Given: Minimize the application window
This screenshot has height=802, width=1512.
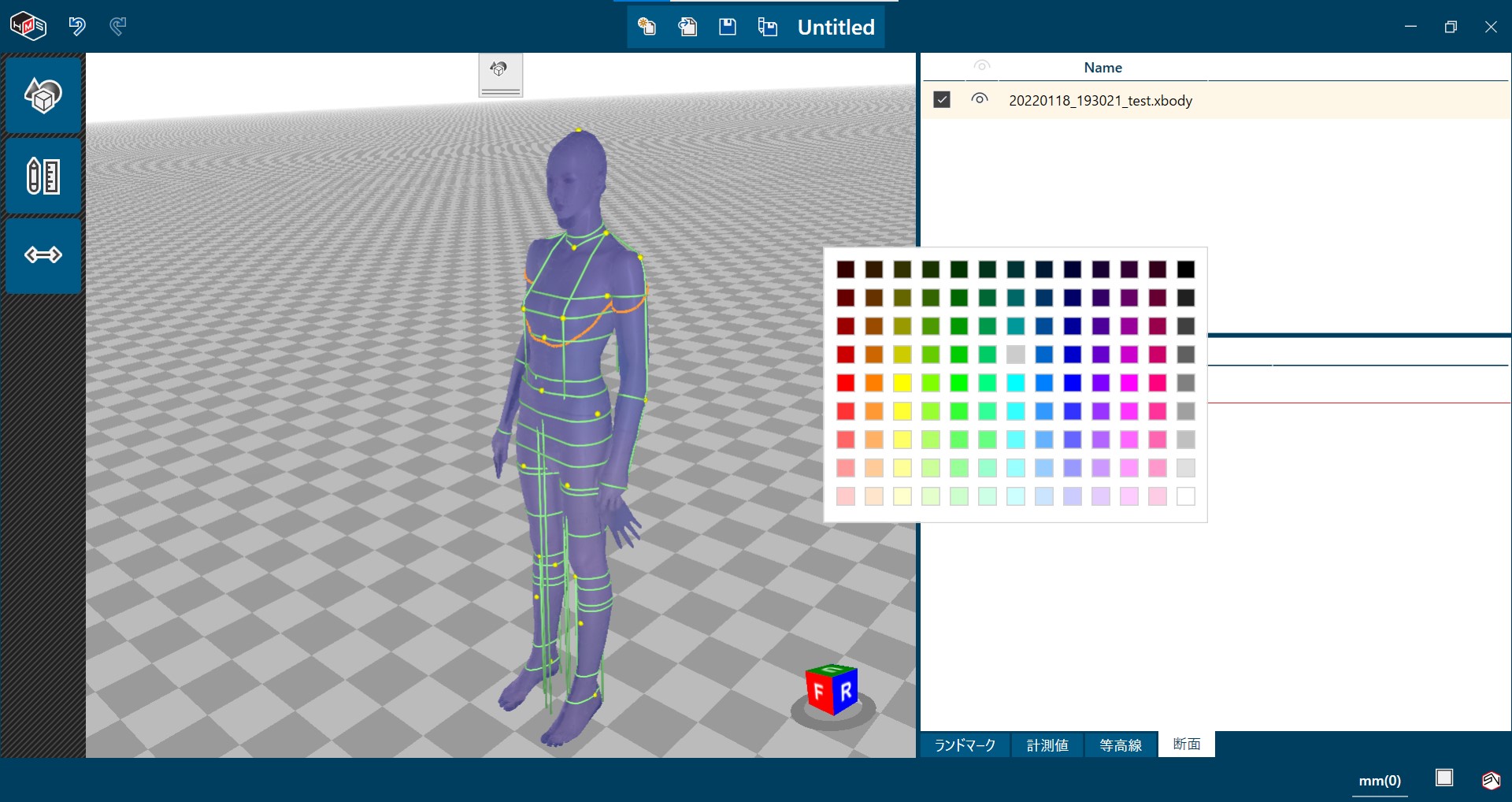Looking at the screenshot, I should (x=1410, y=27).
